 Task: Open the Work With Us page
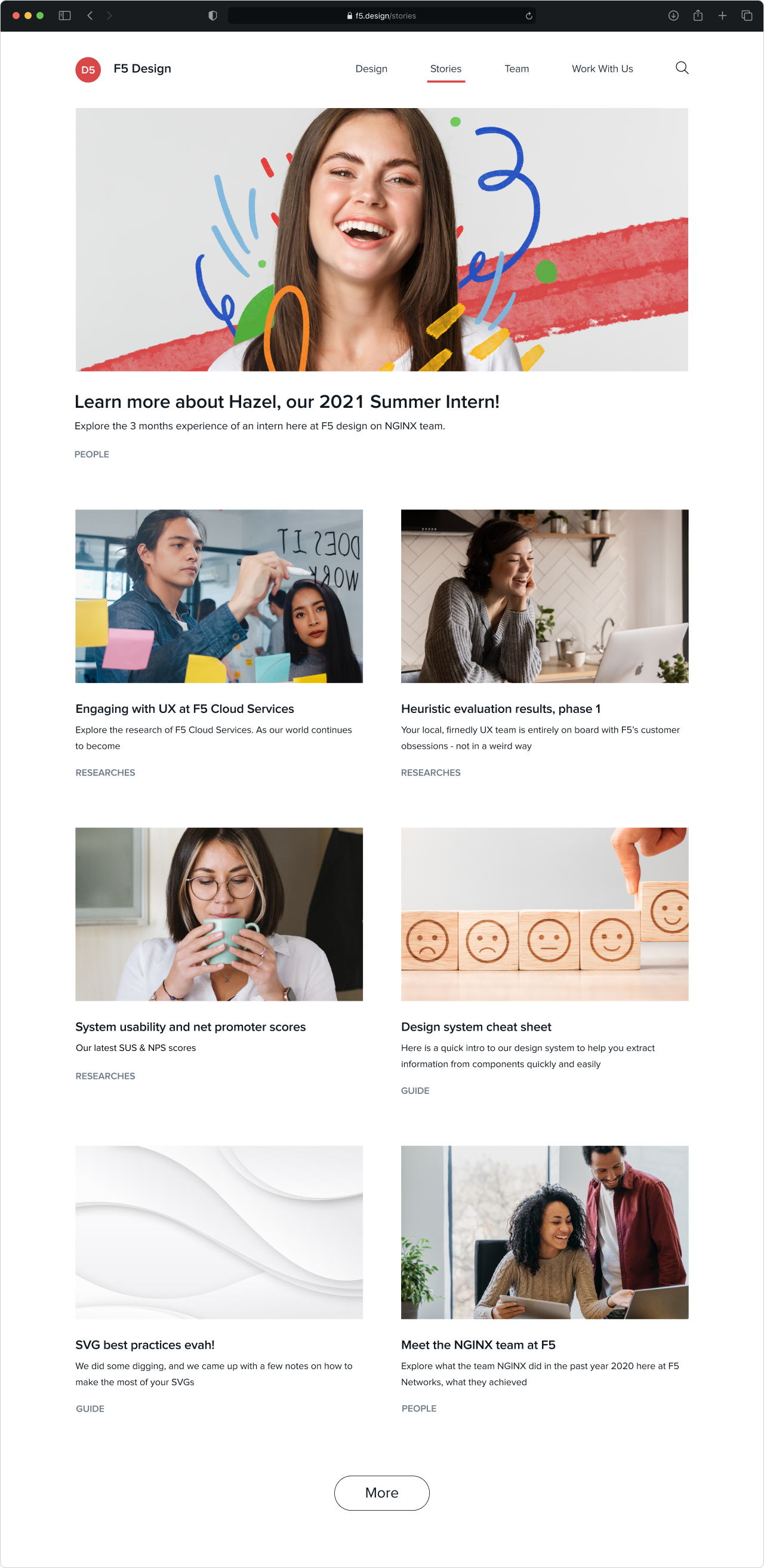pos(602,69)
